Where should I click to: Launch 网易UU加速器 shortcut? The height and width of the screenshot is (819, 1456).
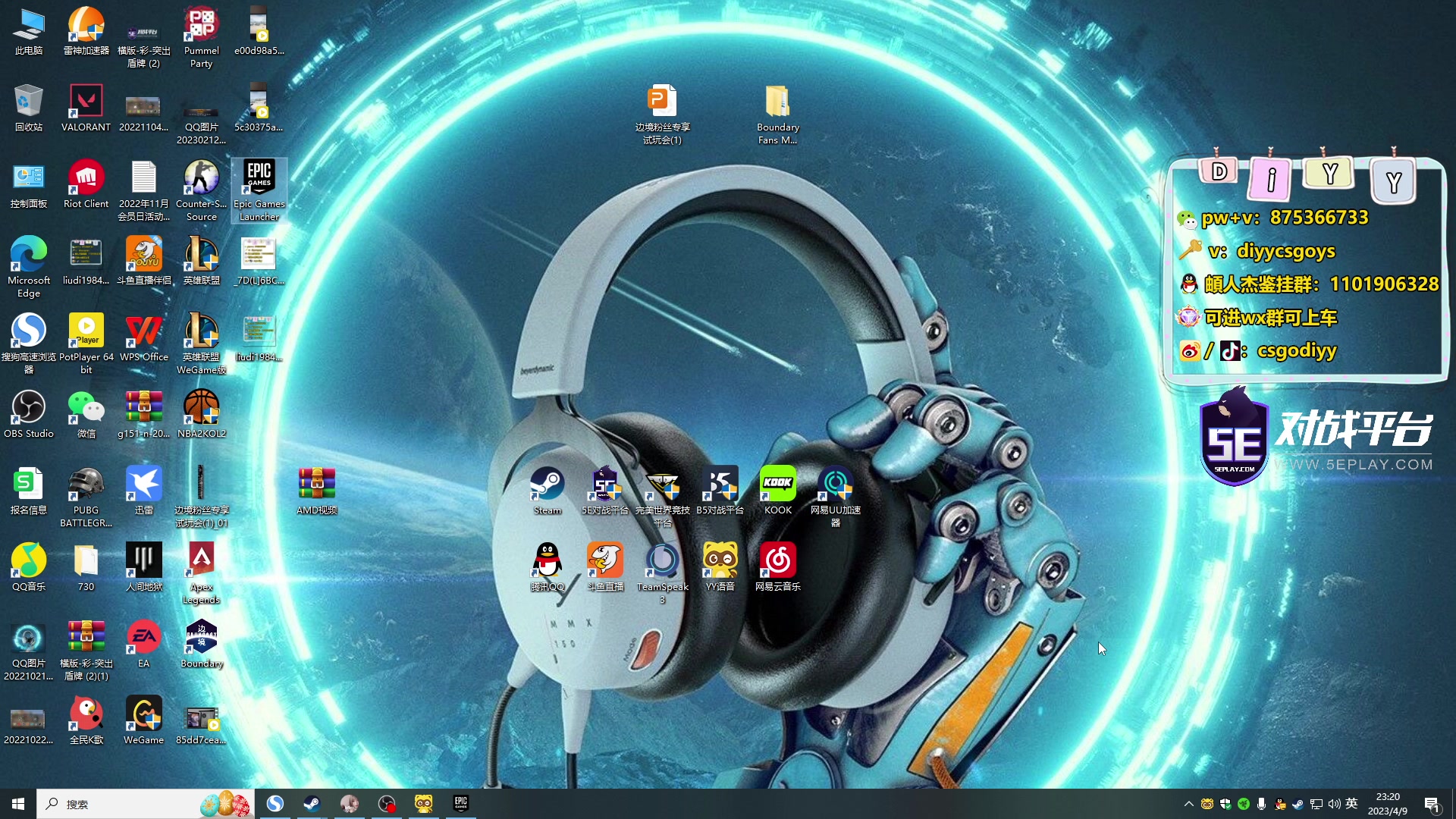835,496
